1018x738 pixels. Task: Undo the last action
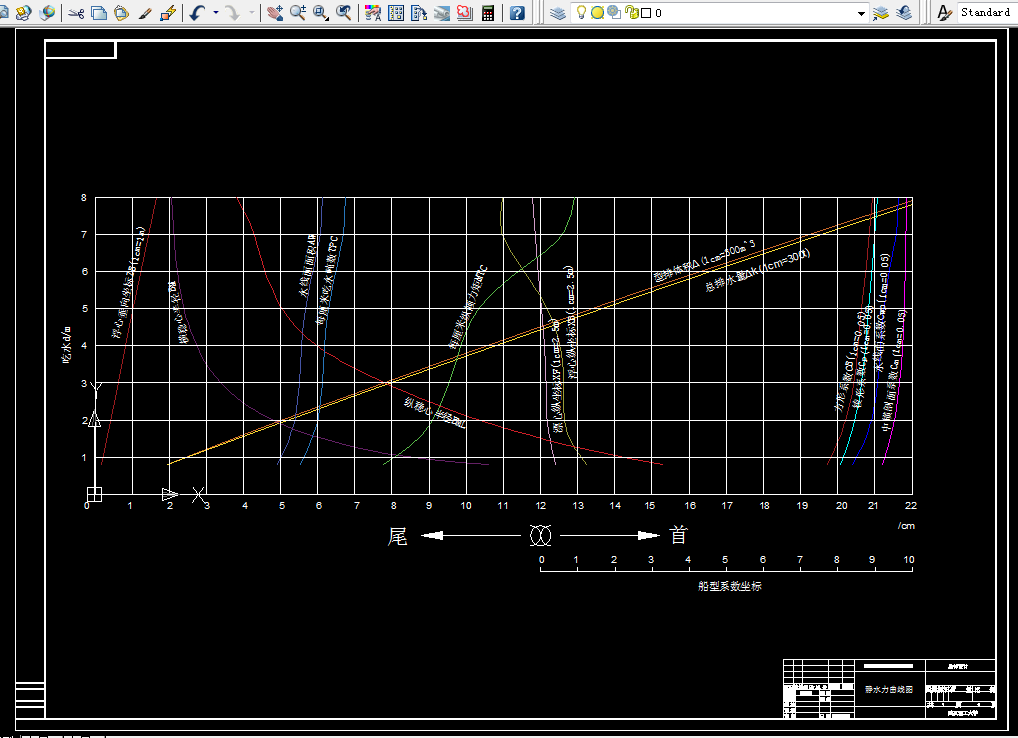198,12
